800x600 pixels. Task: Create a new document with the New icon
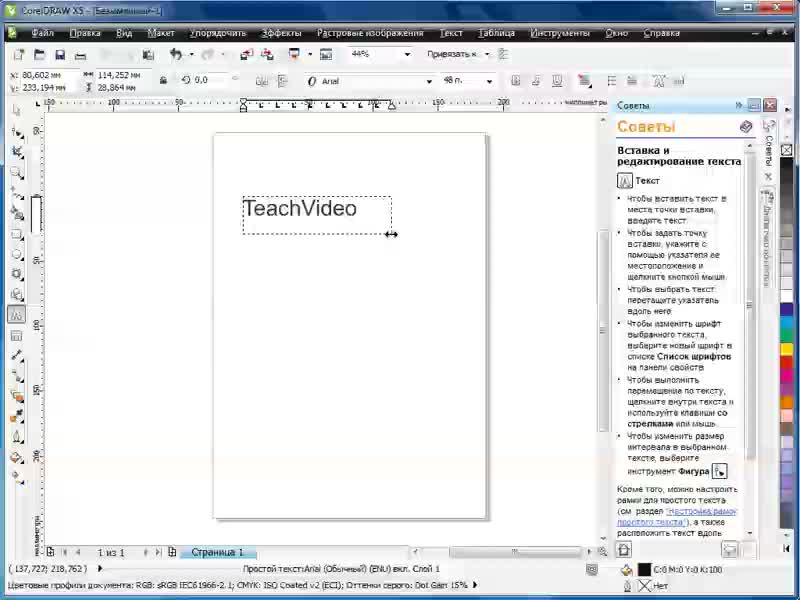18,55
